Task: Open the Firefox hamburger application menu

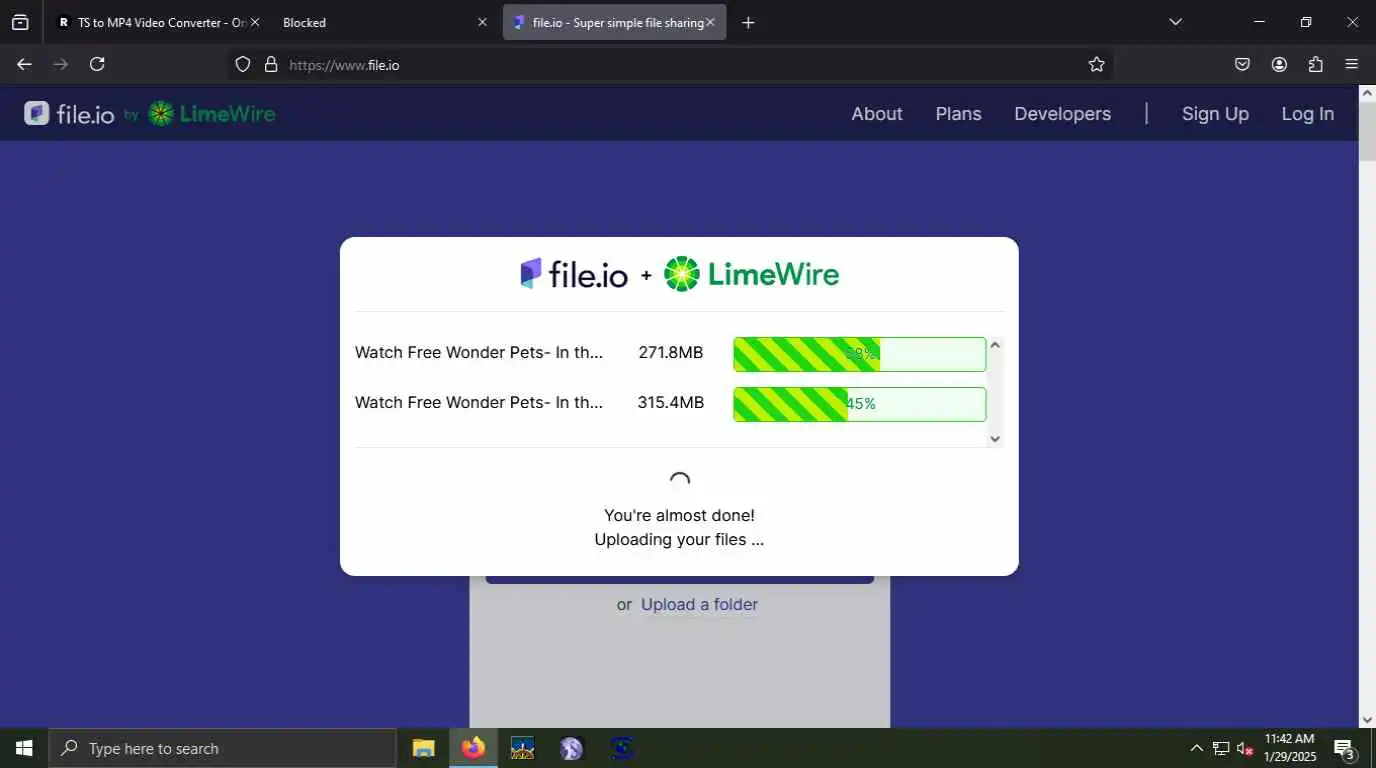Action: (1352, 64)
